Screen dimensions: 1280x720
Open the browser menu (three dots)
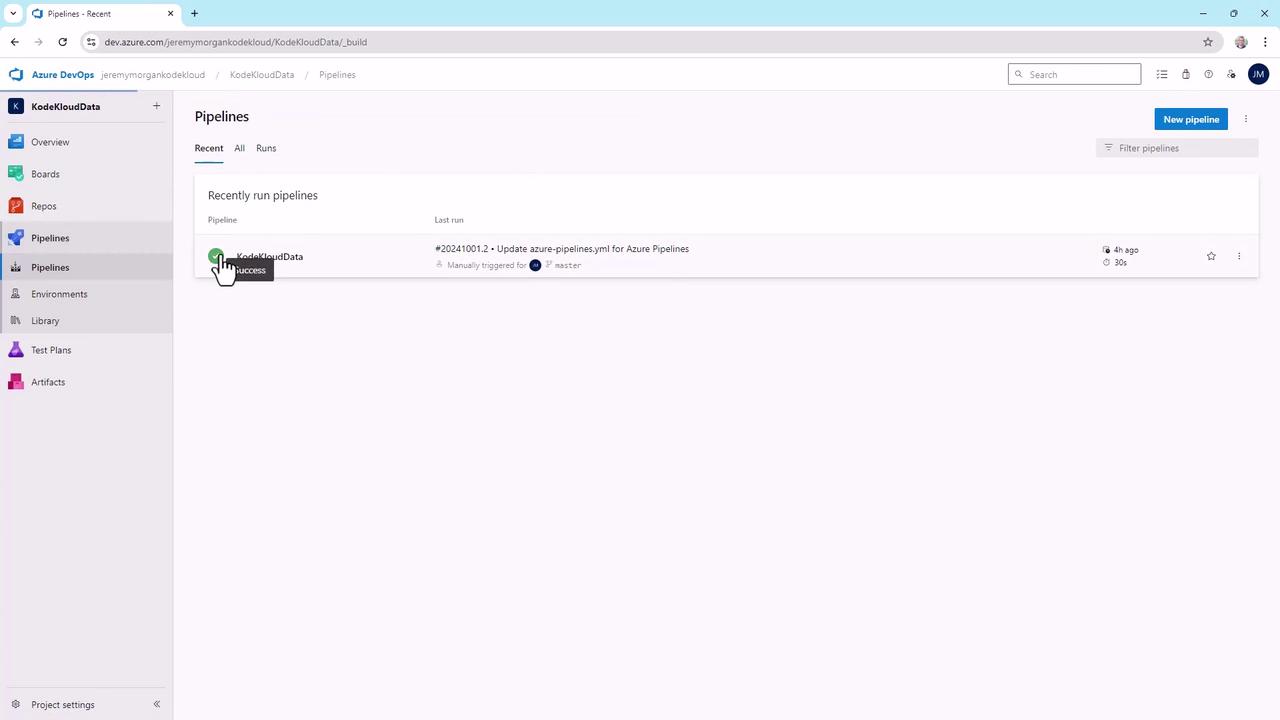1263,42
